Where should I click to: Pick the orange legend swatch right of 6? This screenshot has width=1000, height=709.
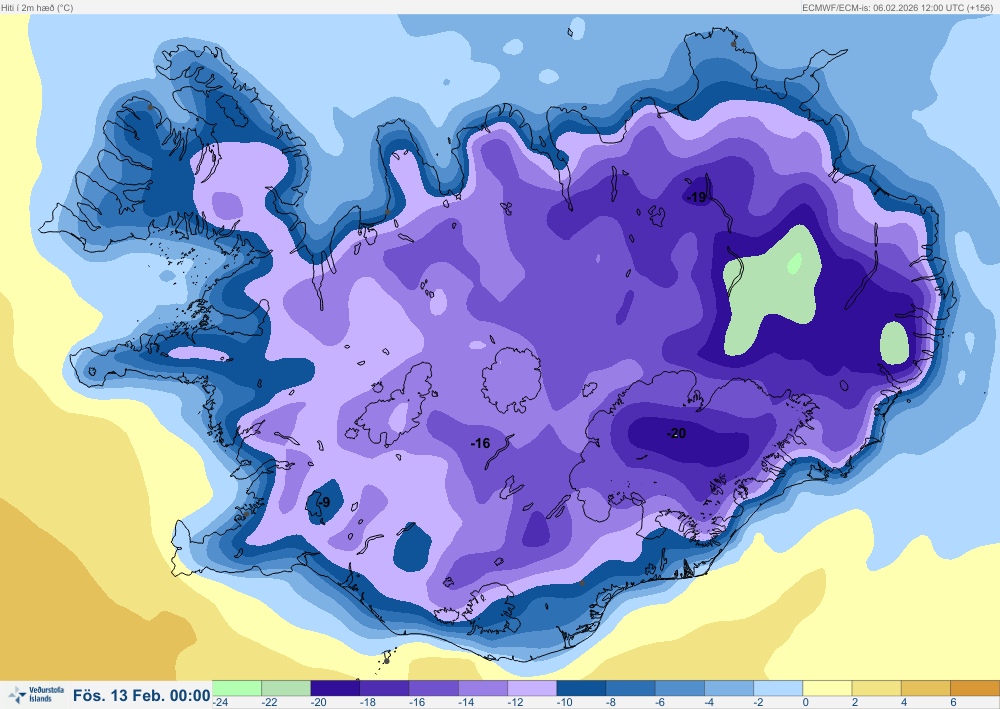click(975, 688)
